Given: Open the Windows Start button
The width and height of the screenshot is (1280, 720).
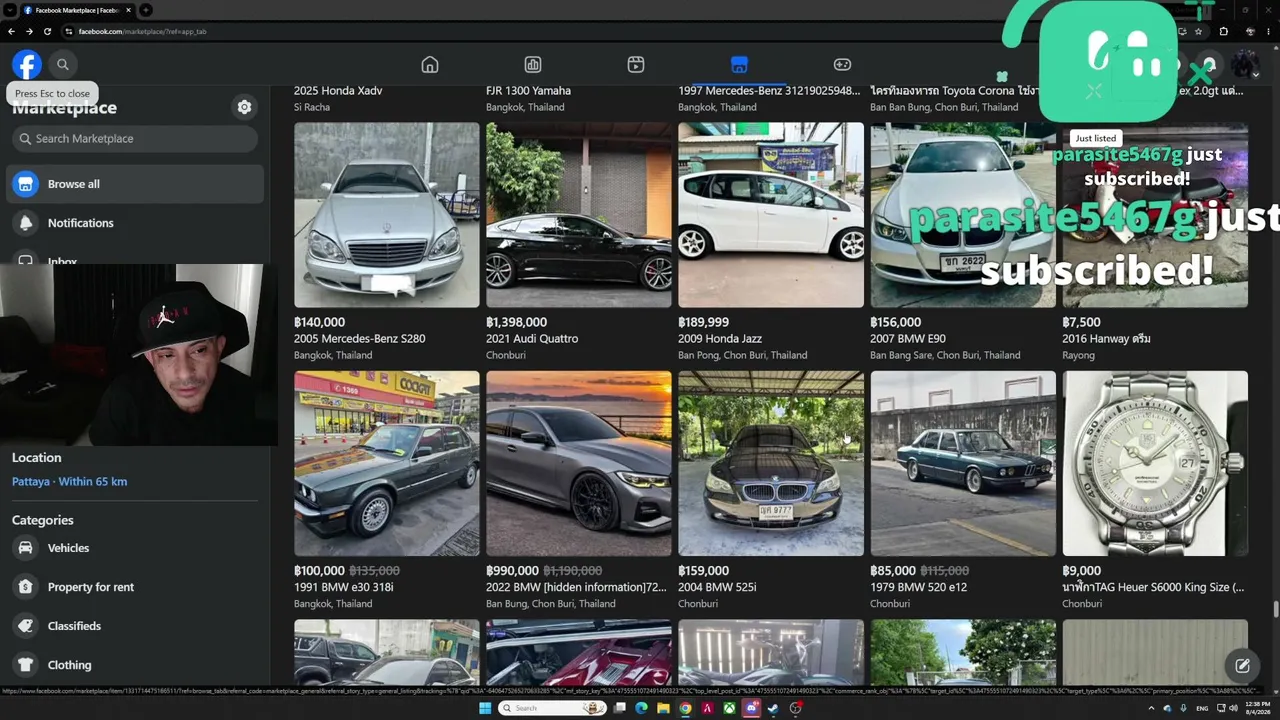Looking at the screenshot, I should [x=485, y=708].
